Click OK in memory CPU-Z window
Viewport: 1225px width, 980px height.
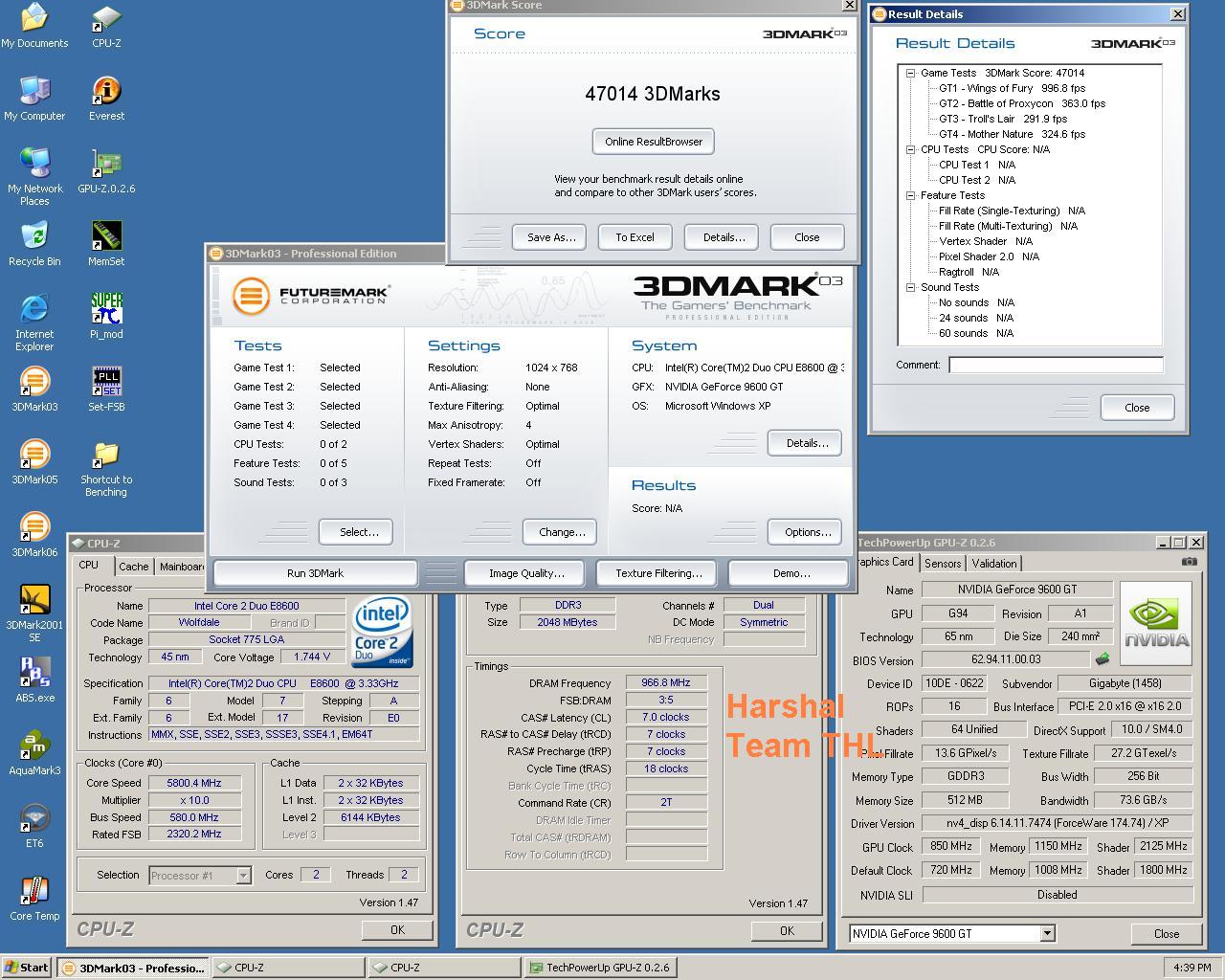tap(787, 930)
